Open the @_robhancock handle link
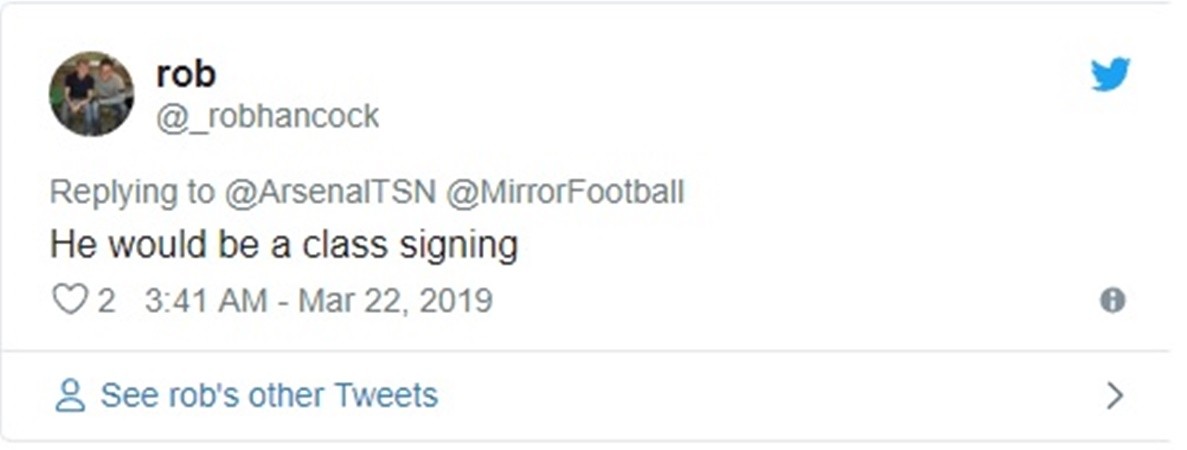 coord(267,116)
